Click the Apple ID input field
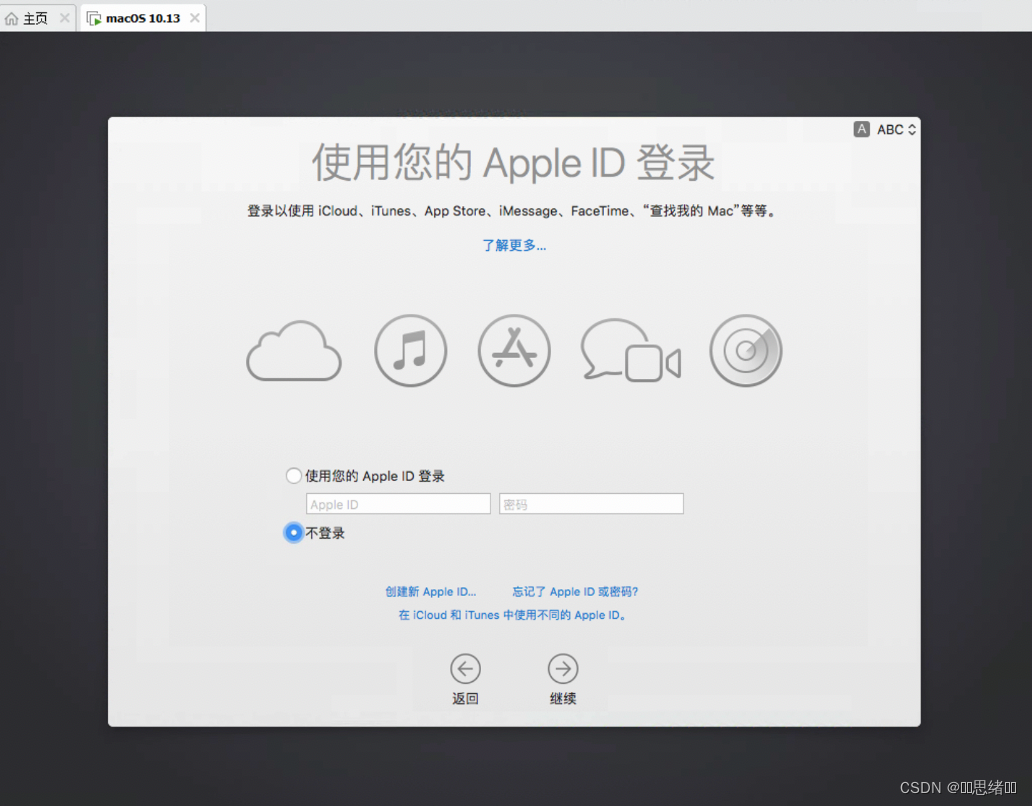1032x806 pixels. click(398, 504)
